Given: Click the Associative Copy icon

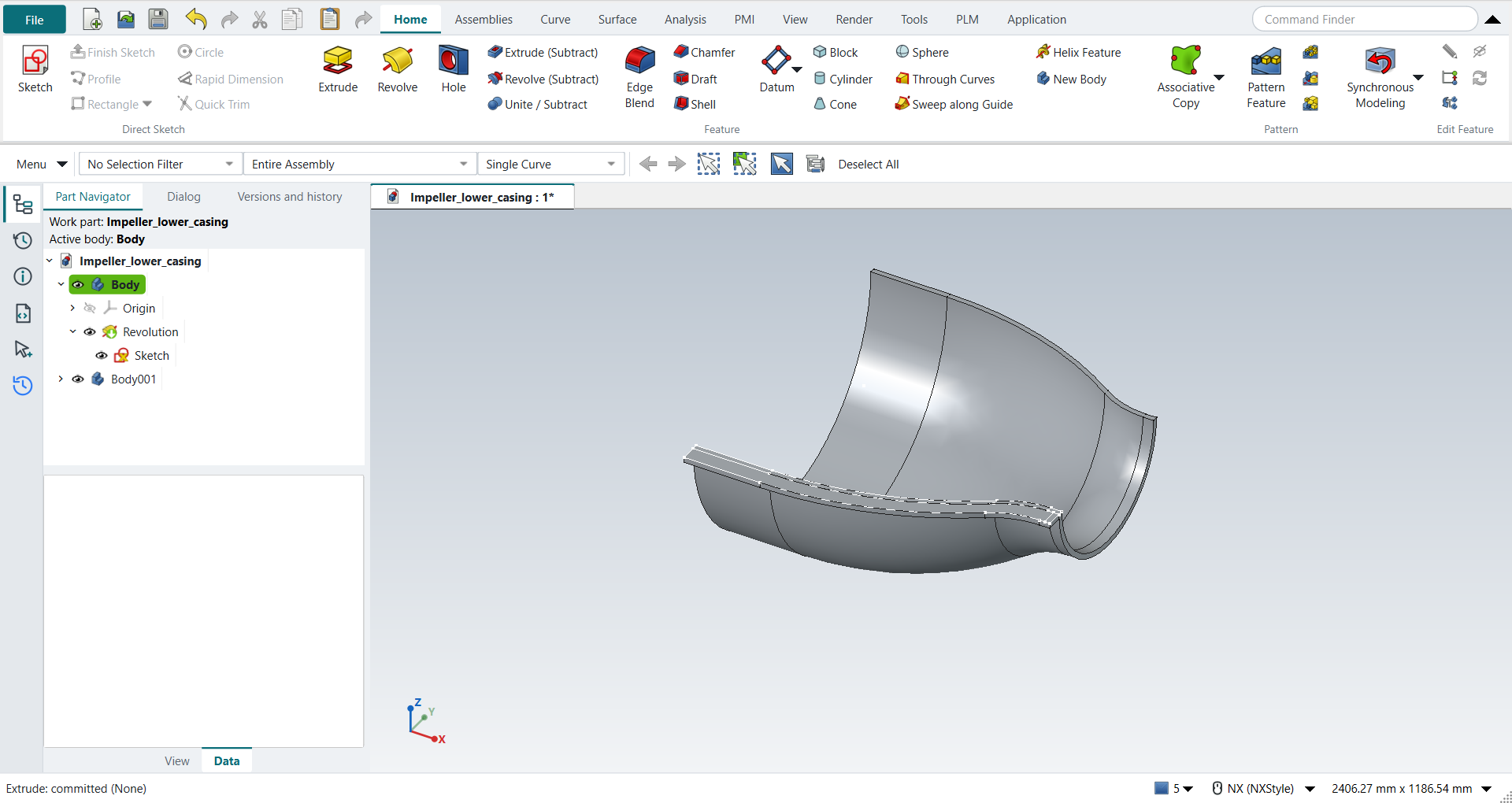Looking at the screenshot, I should pyautogui.click(x=1185, y=61).
